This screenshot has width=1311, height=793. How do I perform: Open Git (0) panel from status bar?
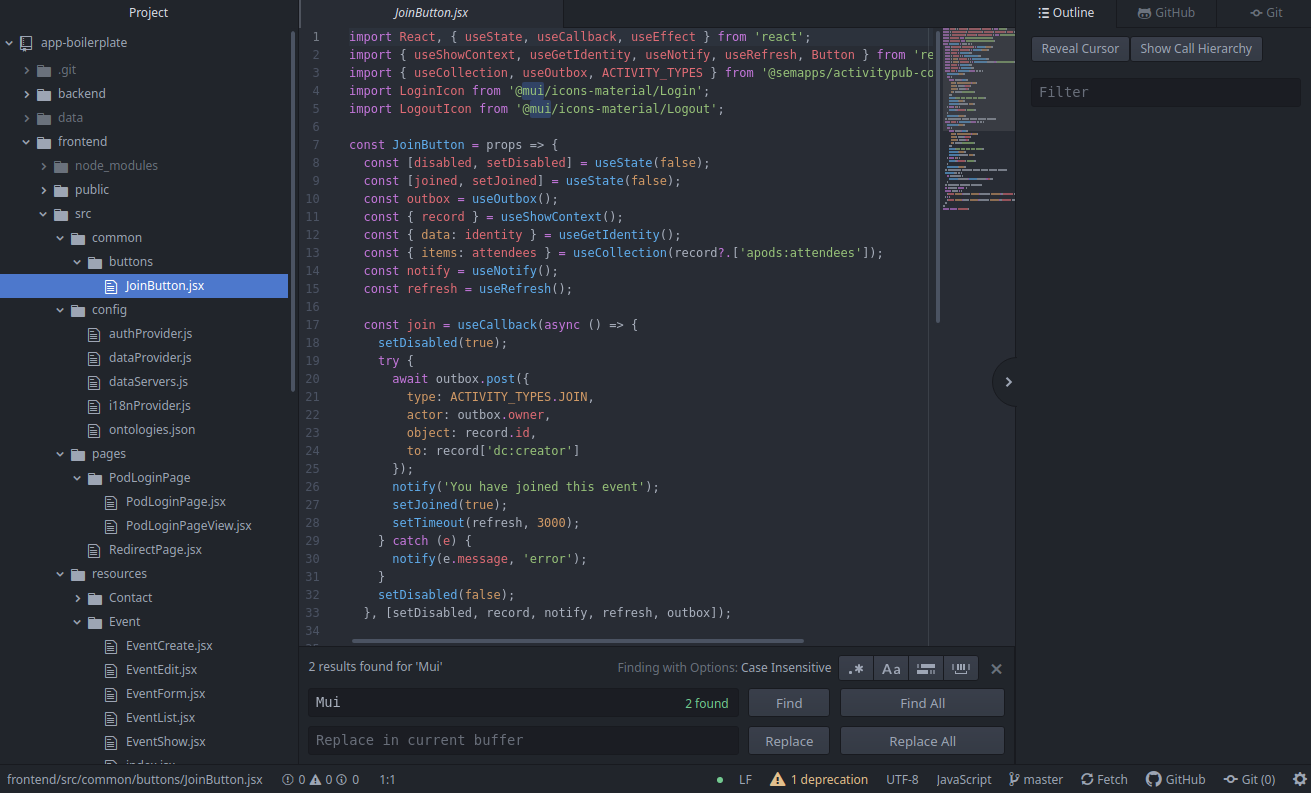pos(1249,780)
